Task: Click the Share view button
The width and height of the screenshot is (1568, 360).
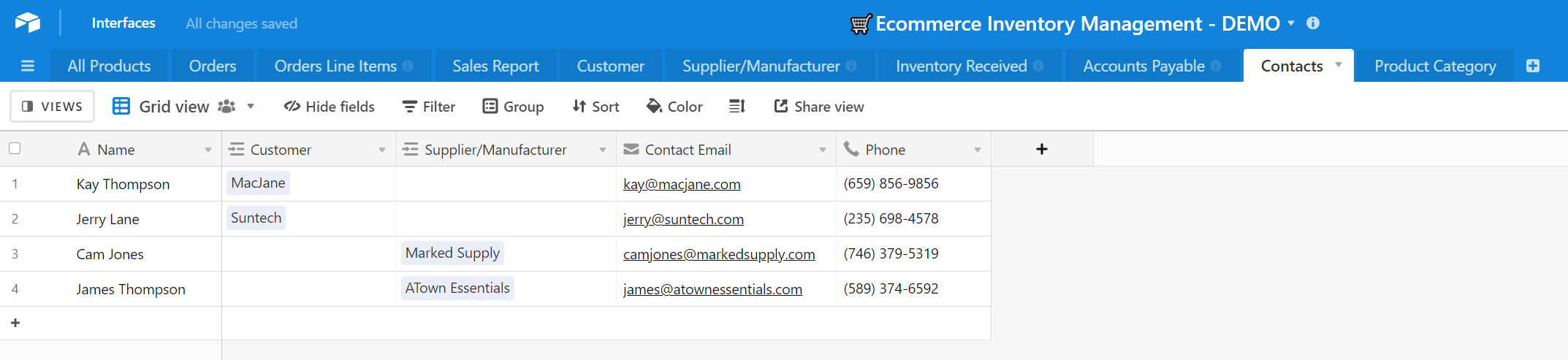Action: [x=819, y=107]
